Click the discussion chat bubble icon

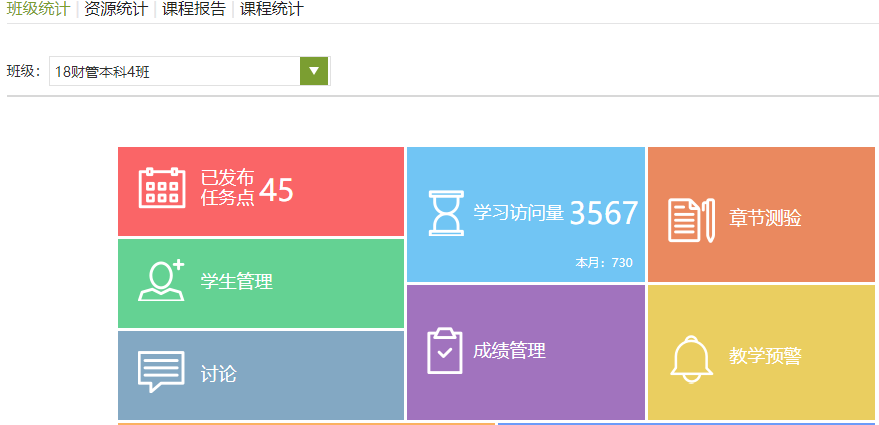point(161,372)
